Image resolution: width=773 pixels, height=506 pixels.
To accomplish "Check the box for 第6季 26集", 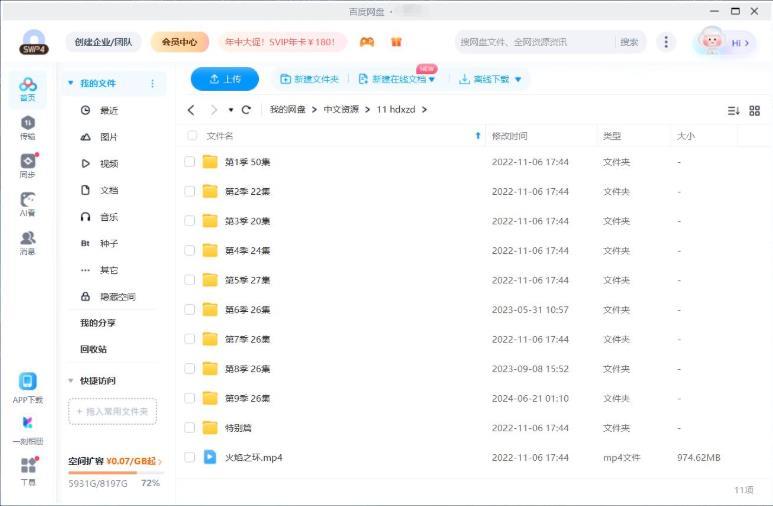I will [189, 310].
